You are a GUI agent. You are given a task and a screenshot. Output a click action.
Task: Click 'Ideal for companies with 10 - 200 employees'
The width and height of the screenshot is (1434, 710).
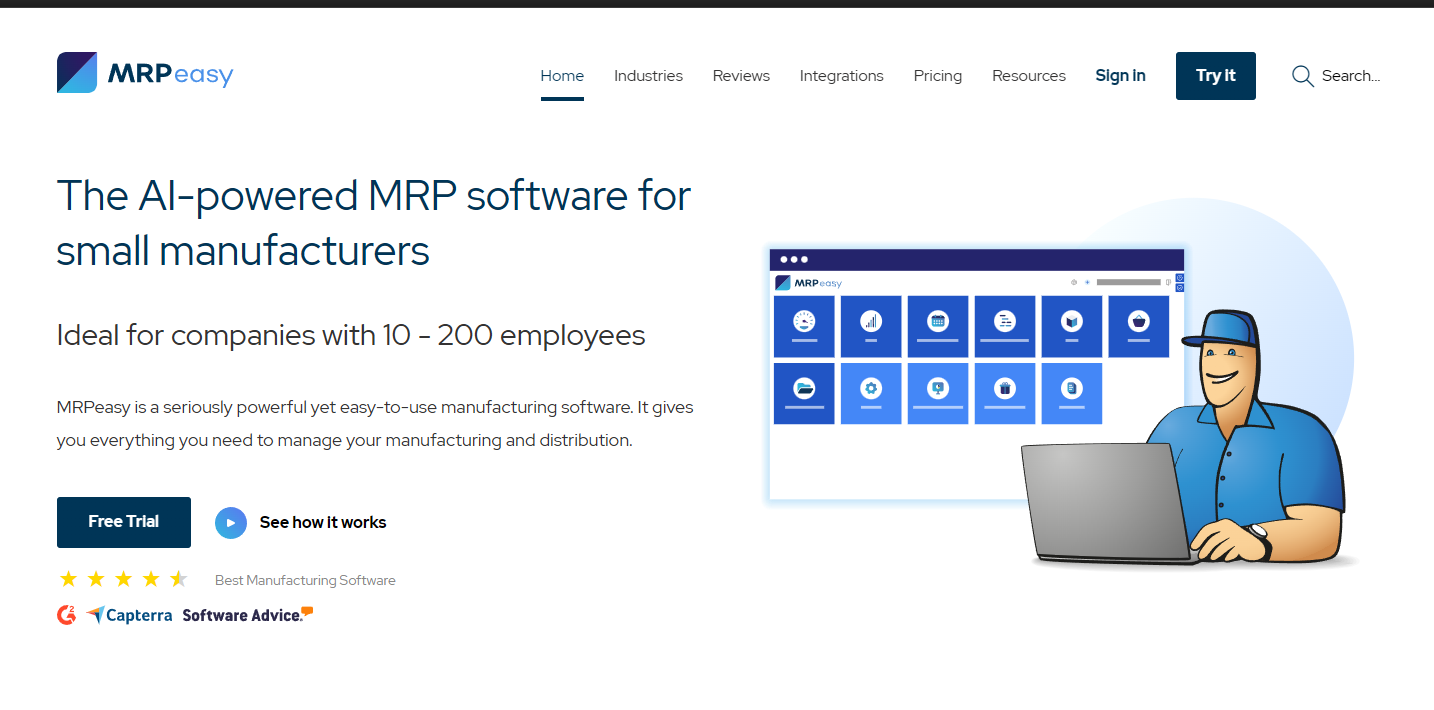pos(351,335)
